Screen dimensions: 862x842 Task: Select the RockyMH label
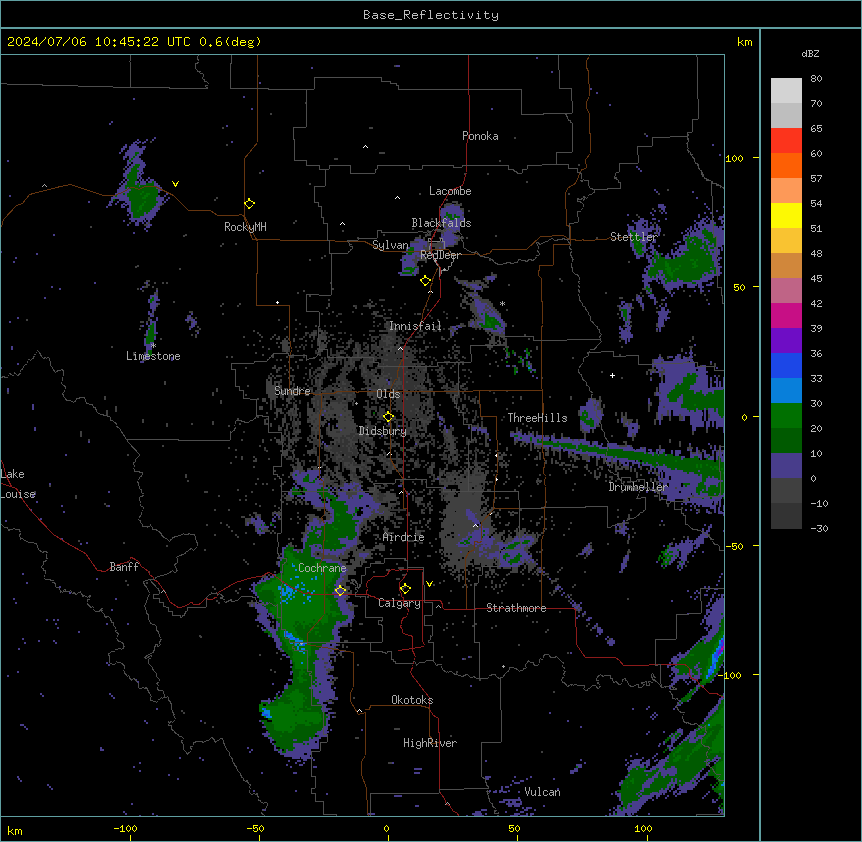[245, 227]
